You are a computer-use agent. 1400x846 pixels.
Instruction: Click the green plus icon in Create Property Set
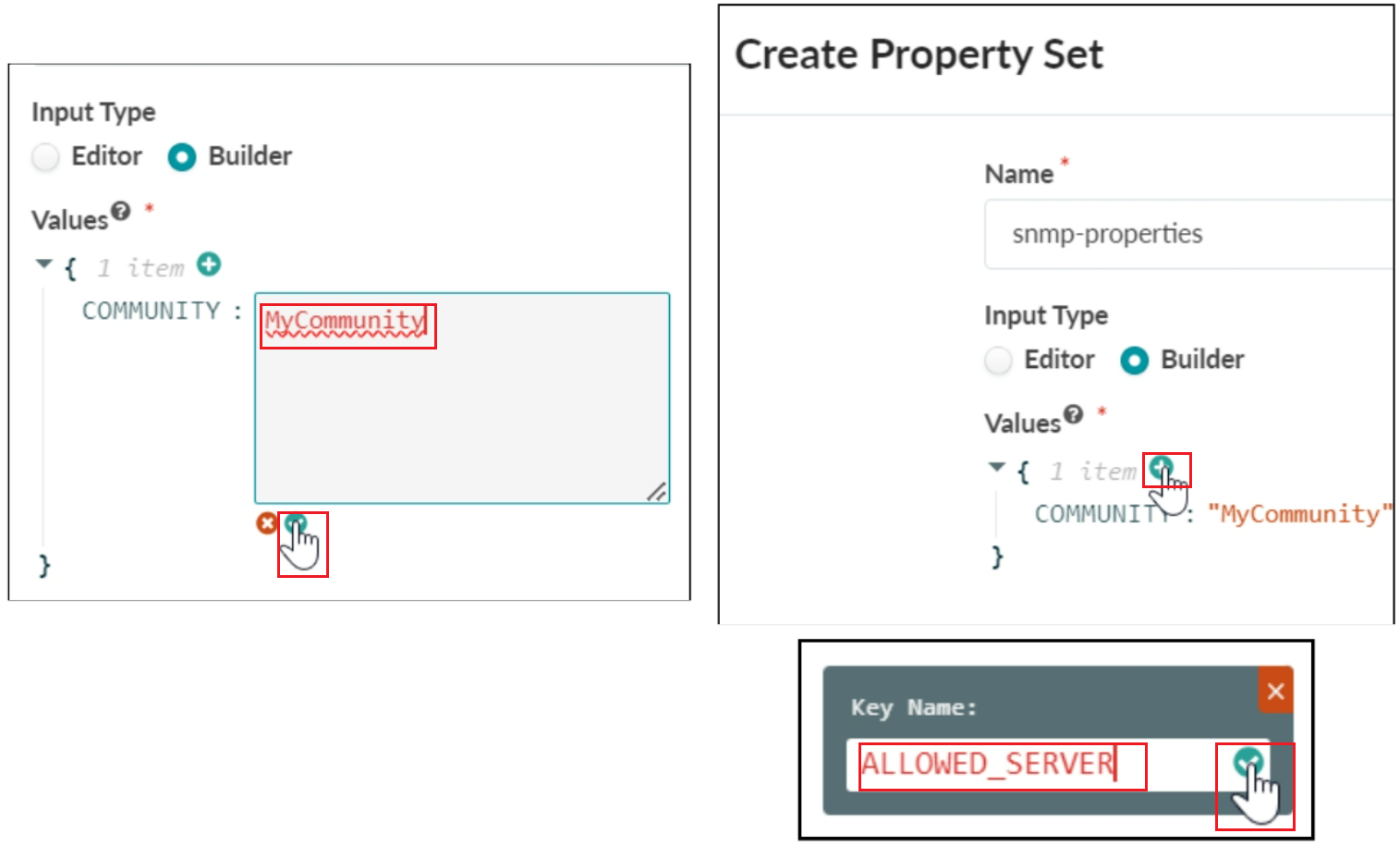coord(1161,467)
